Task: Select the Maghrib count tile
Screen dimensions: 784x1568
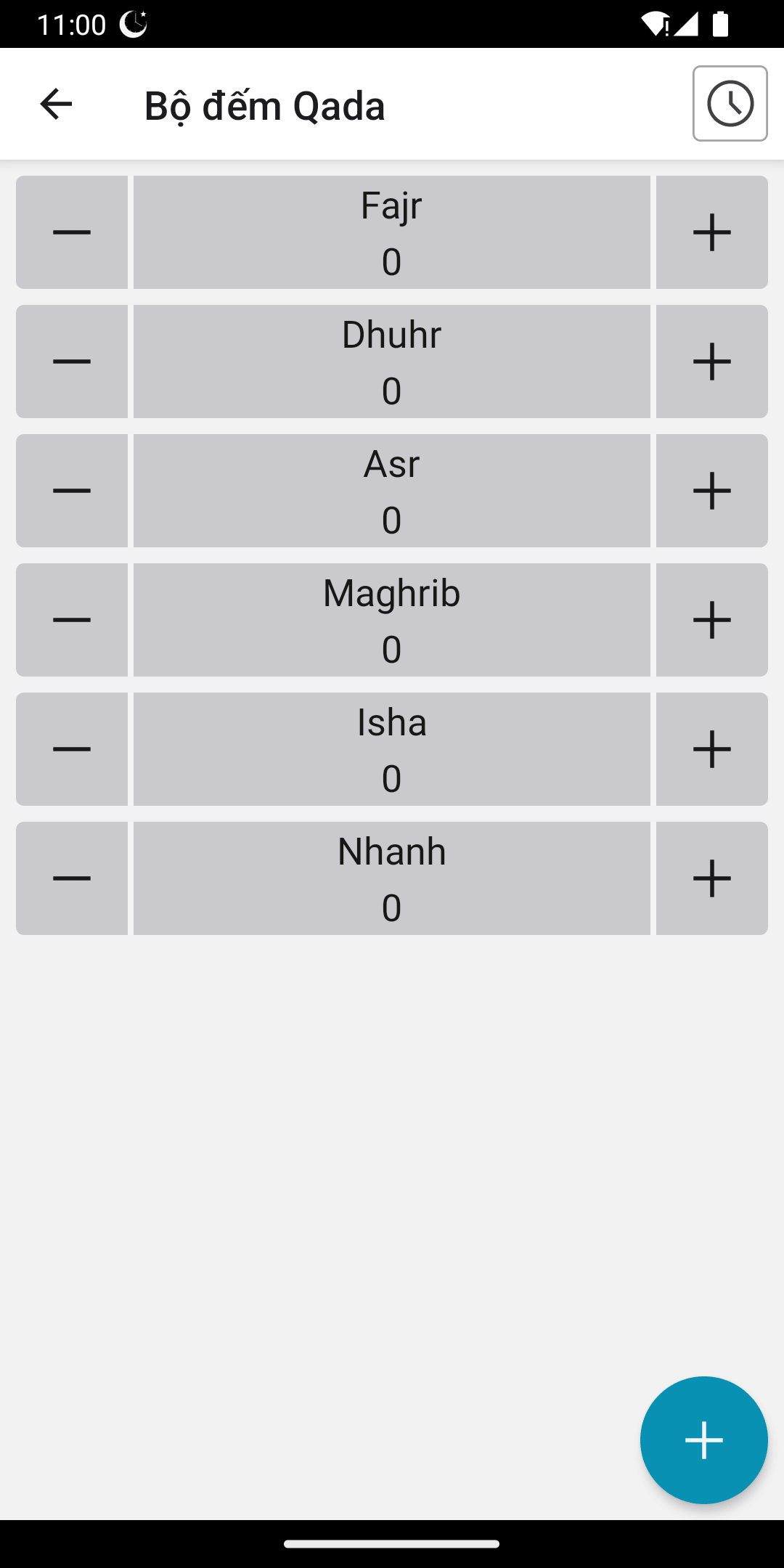Action: (392, 620)
